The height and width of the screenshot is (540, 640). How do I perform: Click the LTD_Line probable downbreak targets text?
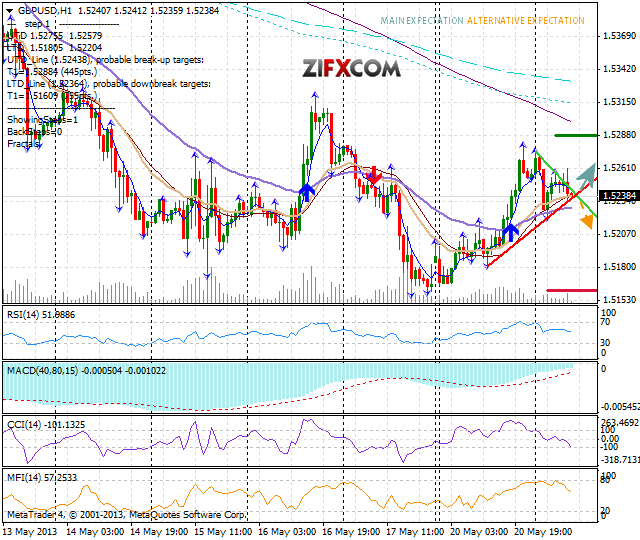[109, 84]
